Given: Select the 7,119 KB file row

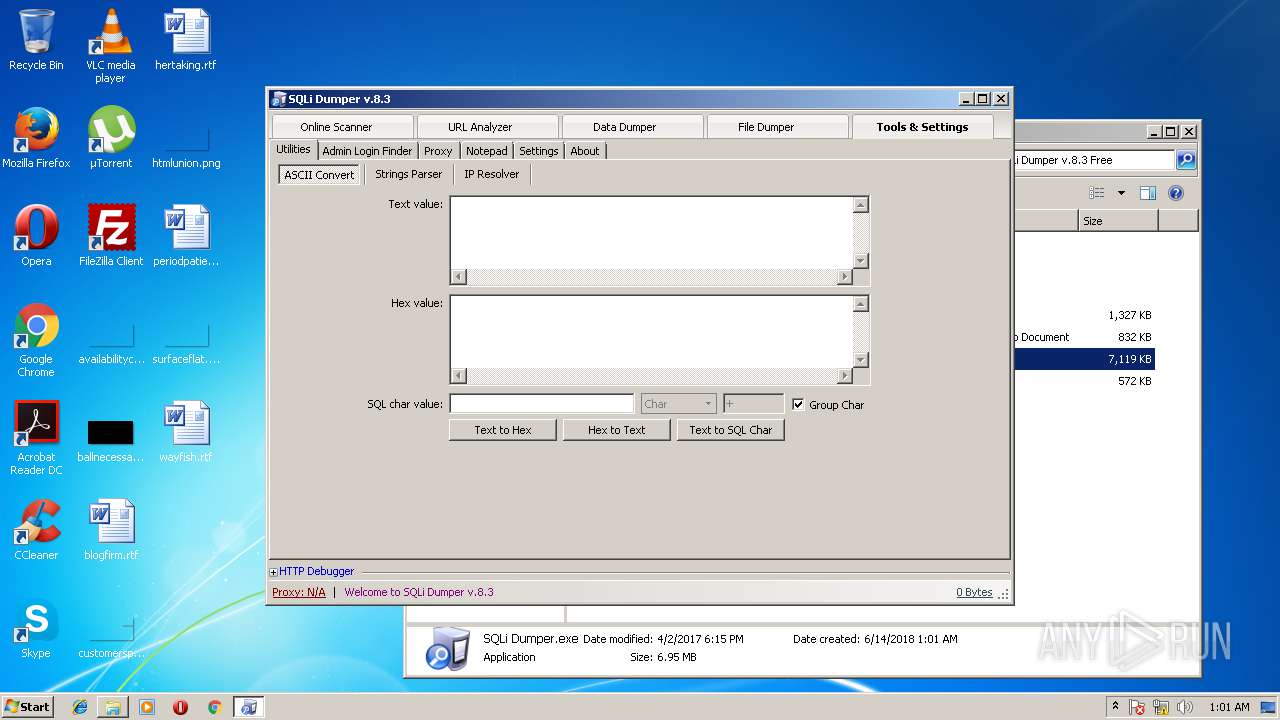Looking at the screenshot, I should pos(1084,359).
